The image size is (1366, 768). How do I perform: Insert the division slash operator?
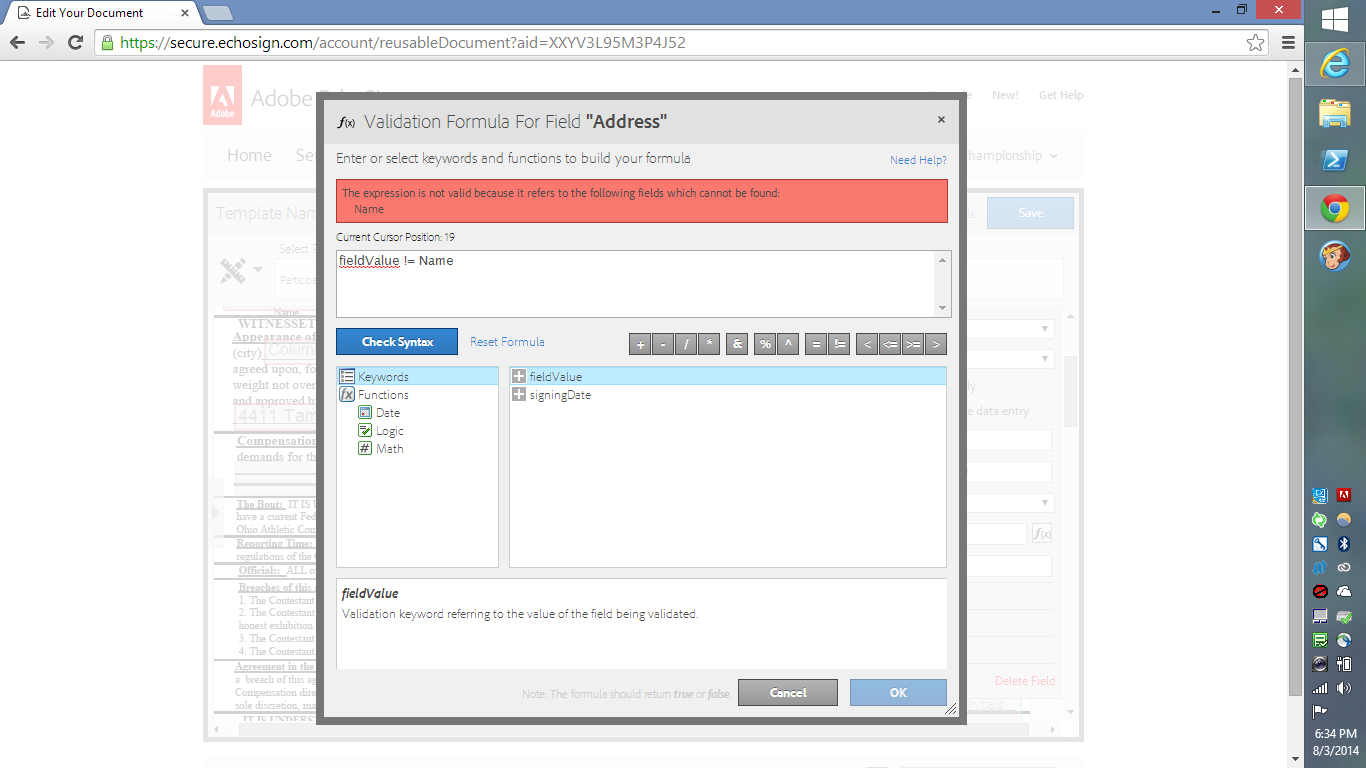coord(686,344)
